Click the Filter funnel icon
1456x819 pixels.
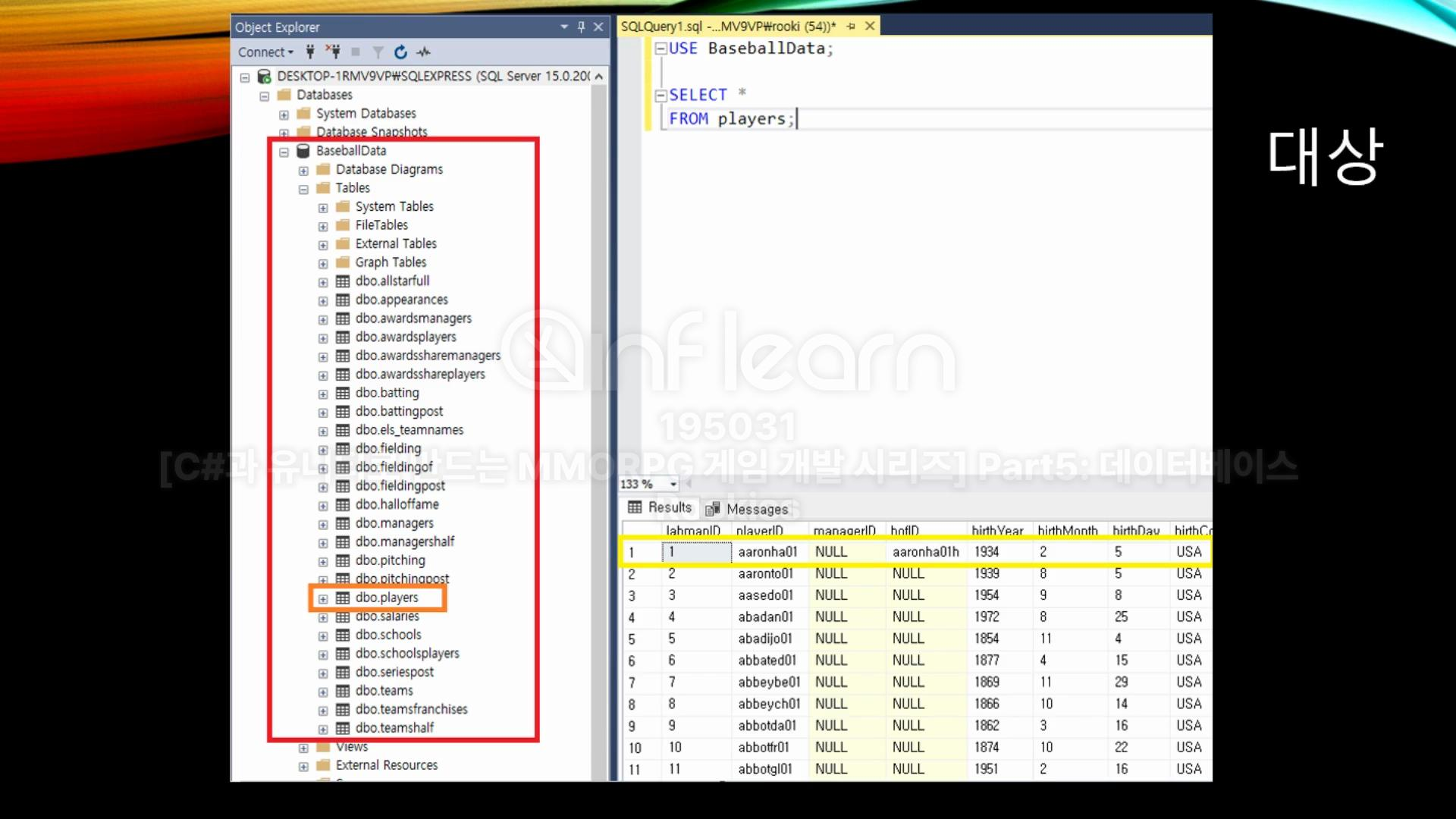click(378, 52)
